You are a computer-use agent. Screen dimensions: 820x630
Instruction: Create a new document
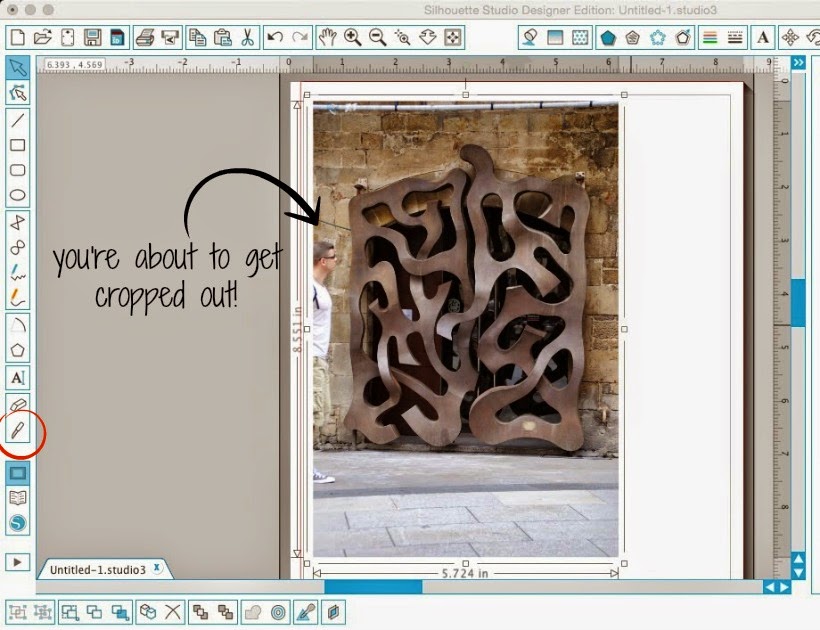16,37
